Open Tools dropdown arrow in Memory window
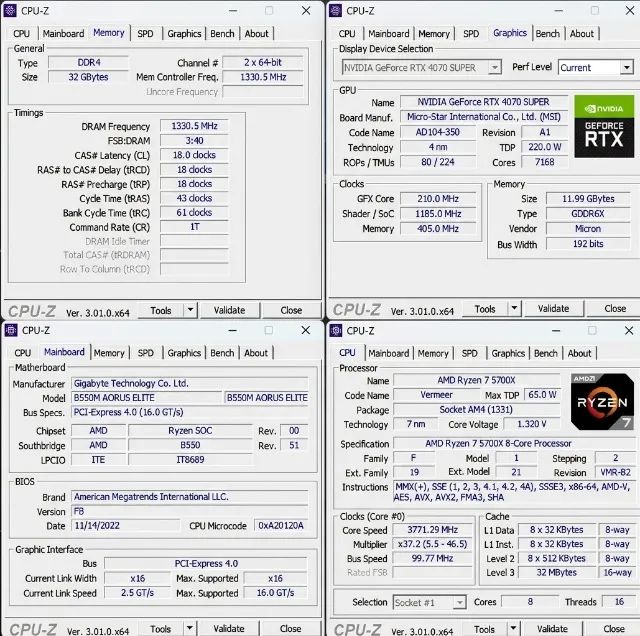 point(191,310)
